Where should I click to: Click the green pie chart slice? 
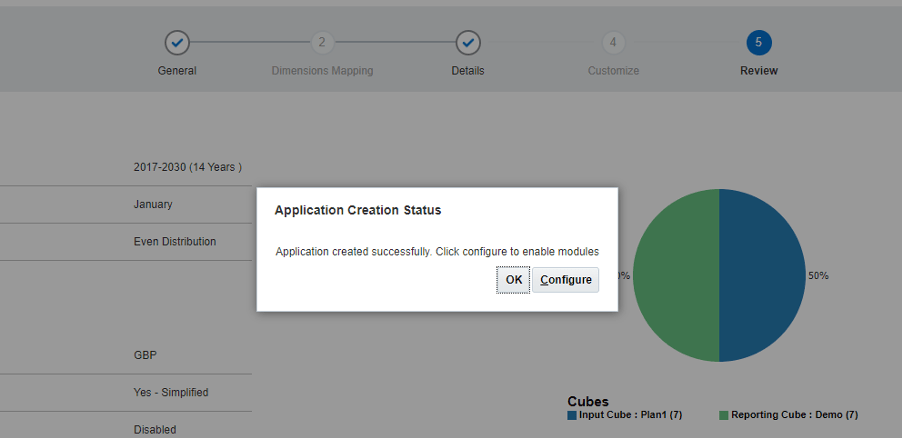tap(675, 275)
